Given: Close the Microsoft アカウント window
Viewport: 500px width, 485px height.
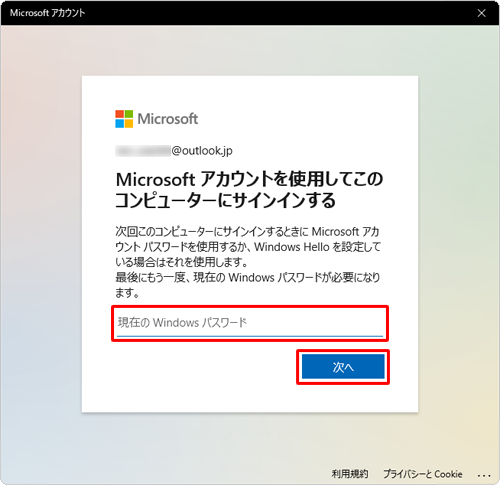Looking at the screenshot, I should (481, 13).
